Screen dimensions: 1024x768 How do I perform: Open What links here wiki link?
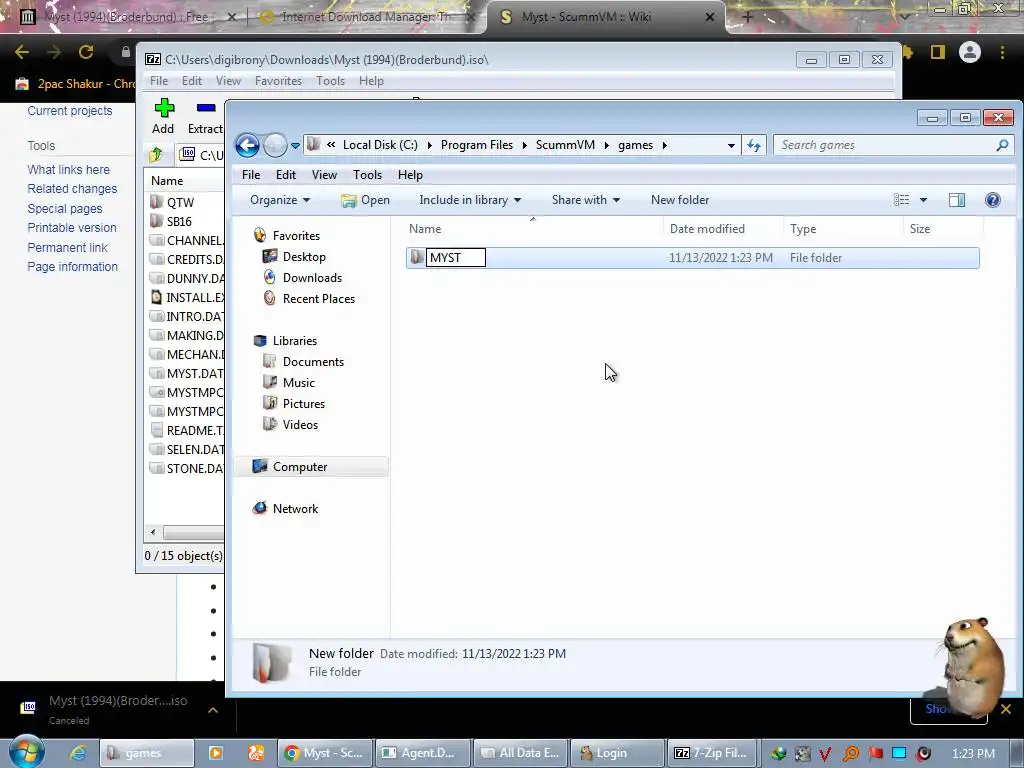coord(69,170)
